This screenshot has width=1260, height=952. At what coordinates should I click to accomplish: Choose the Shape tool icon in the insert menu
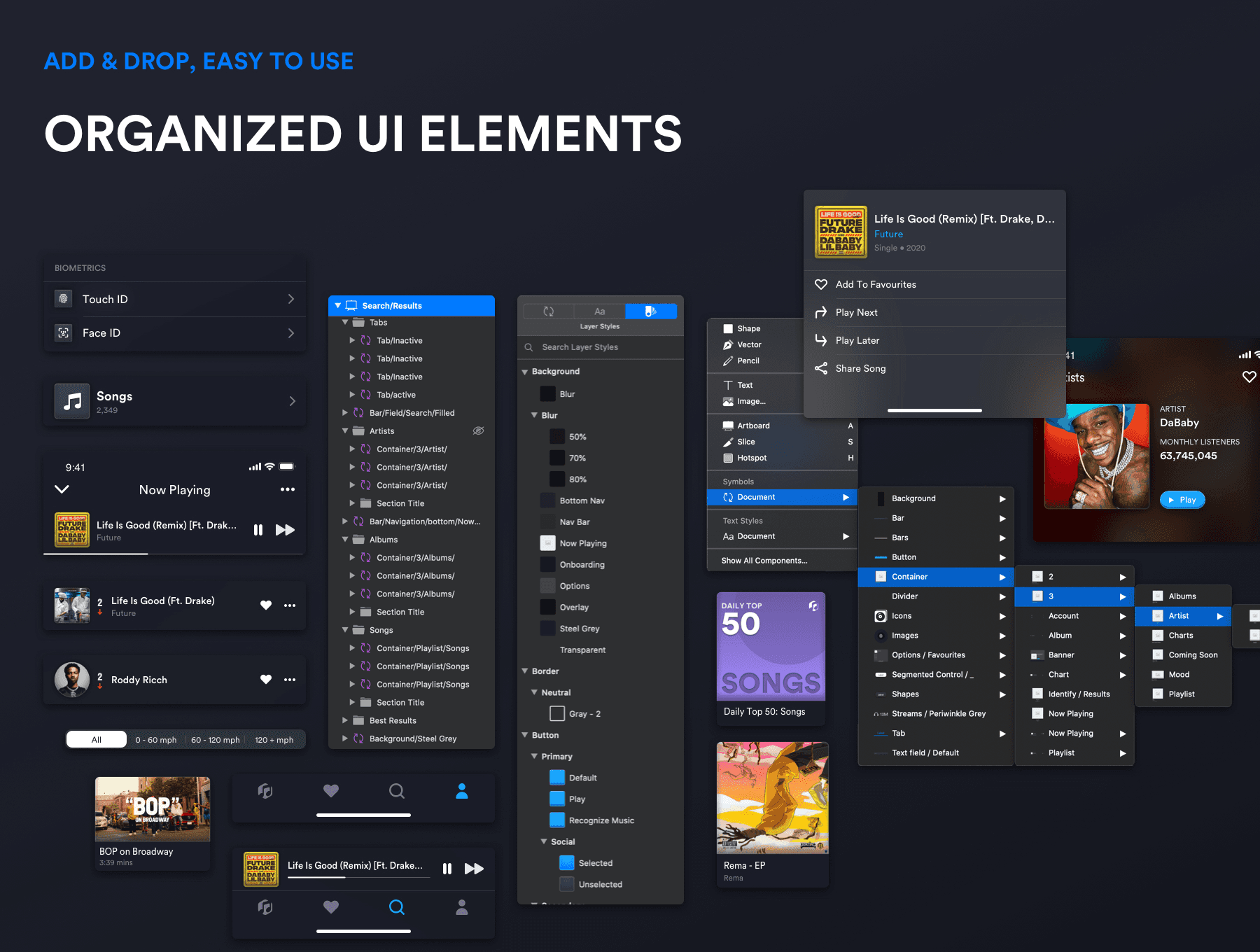coord(728,328)
